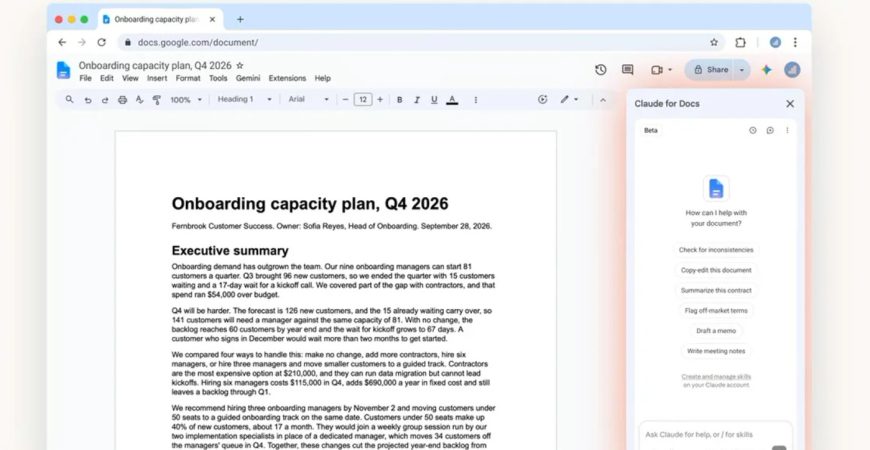Open the comments panel icon
Screen dimensions: 870x450
628,70
